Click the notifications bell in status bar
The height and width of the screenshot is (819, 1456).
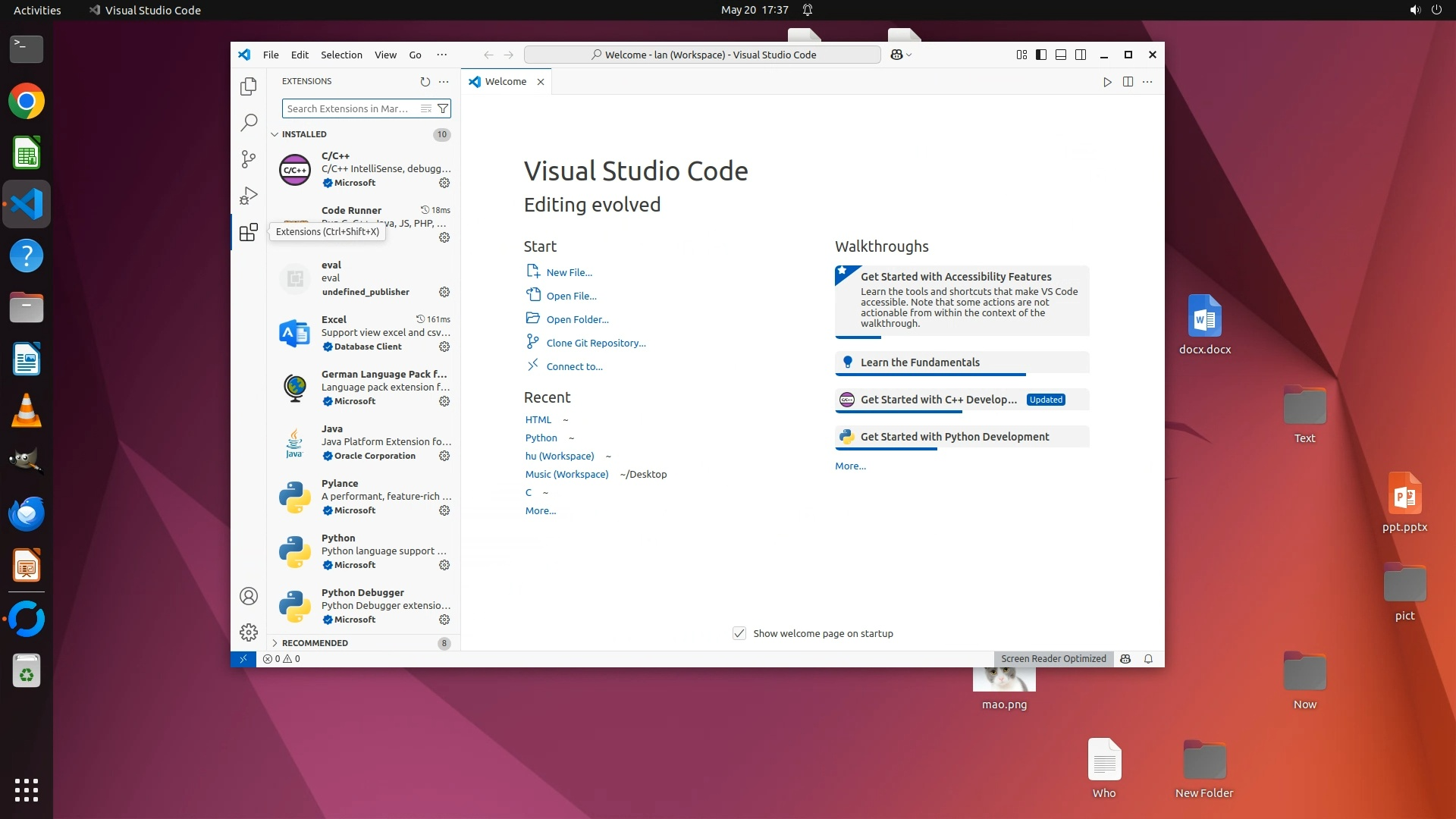(1148, 659)
